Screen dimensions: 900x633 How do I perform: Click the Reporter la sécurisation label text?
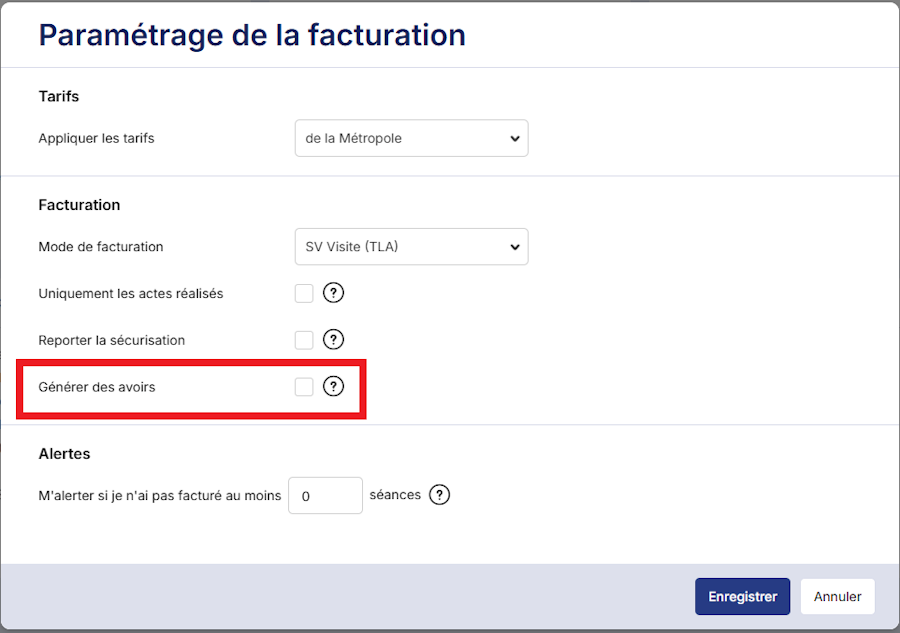coord(111,340)
